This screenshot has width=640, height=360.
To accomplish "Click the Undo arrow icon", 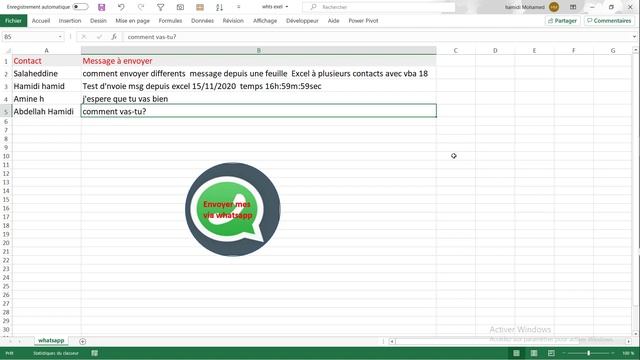I will [x=121, y=7].
